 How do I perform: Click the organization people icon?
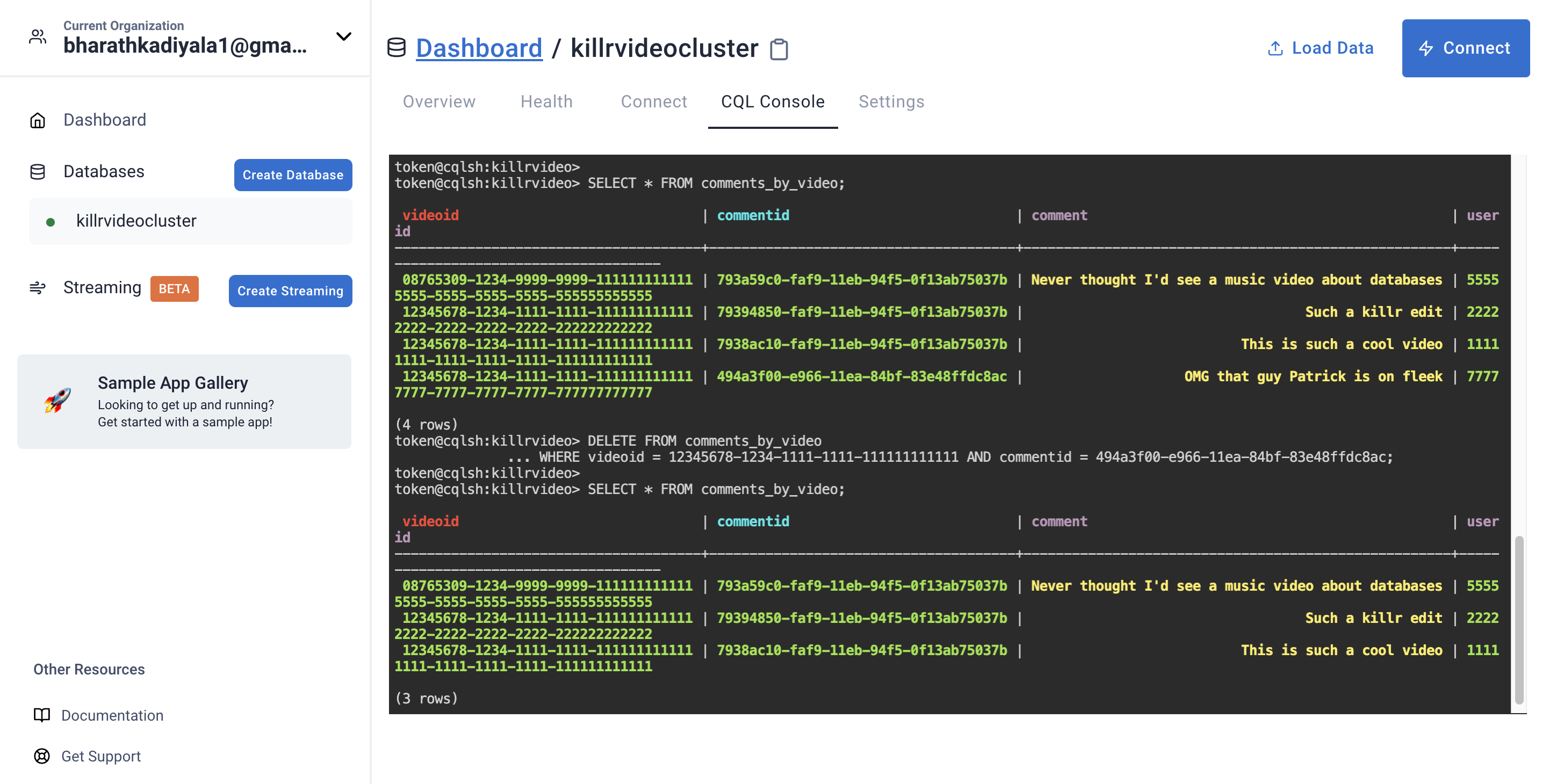38,37
